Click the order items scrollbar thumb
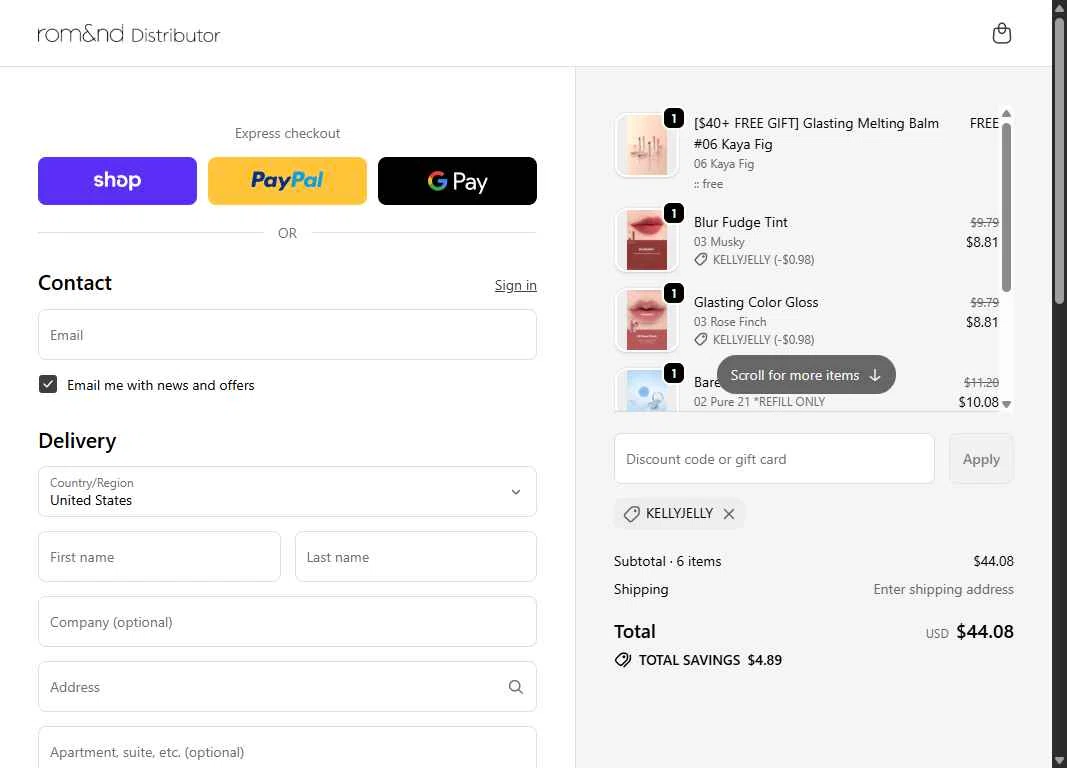Image resolution: width=1067 pixels, height=768 pixels. 1006,207
